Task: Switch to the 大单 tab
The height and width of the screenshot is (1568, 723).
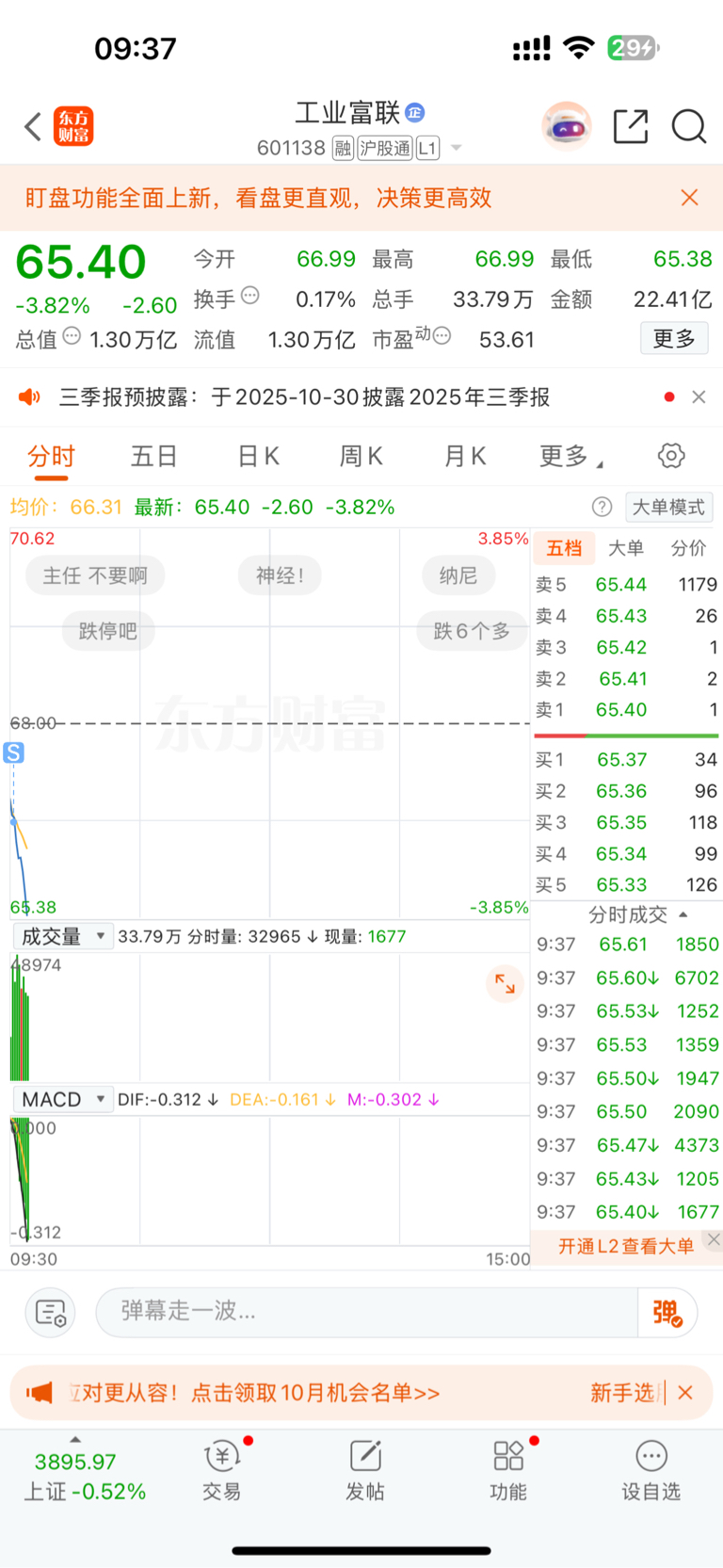Action: pyautogui.click(x=626, y=548)
